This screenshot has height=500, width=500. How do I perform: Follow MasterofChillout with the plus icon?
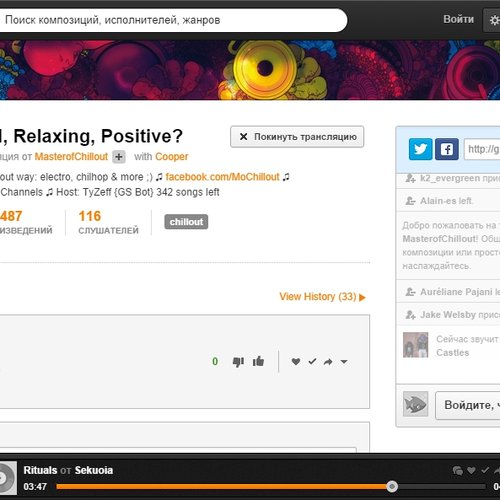[119, 157]
